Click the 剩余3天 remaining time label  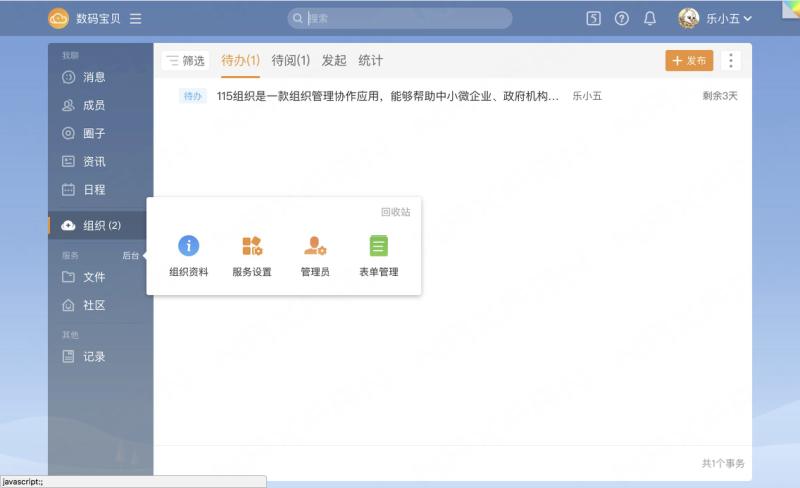pyautogui.click(x=720, y=95)
